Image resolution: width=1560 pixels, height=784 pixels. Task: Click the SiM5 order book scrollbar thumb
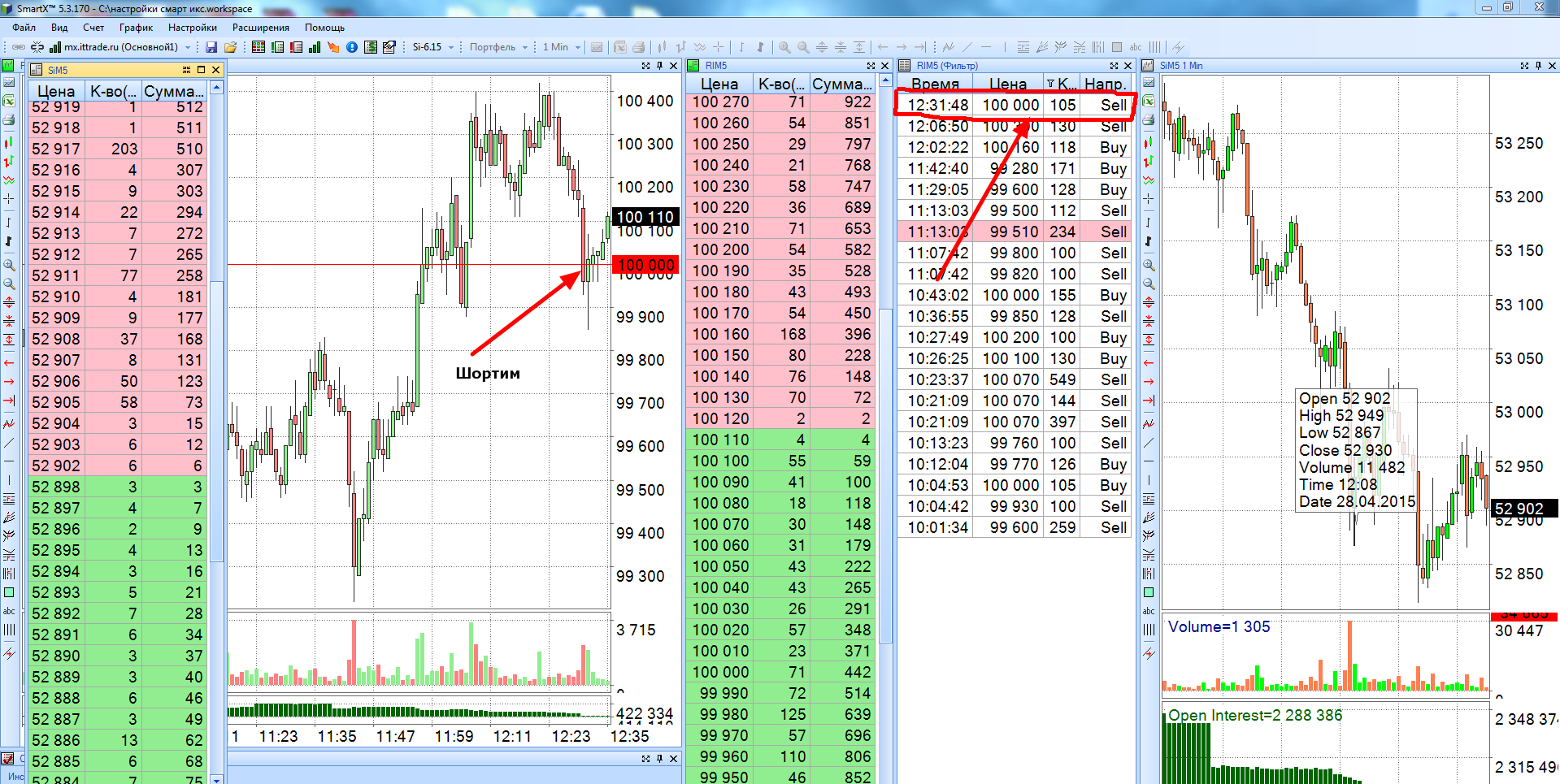(217, 421)
